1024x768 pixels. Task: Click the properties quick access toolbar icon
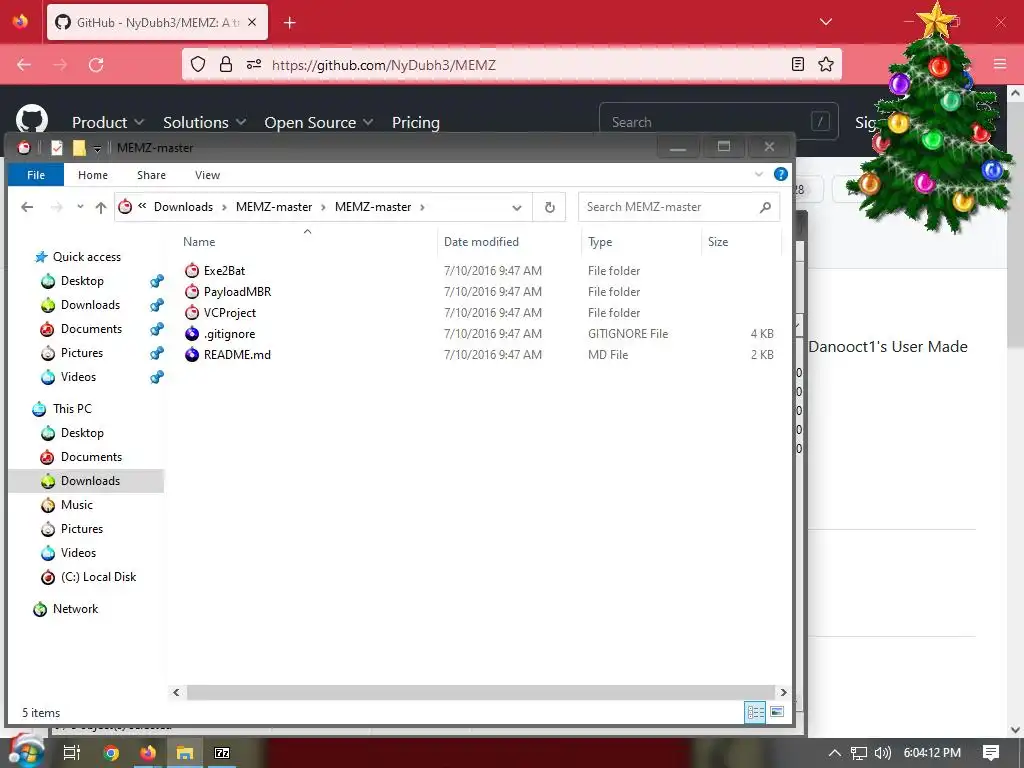pyautogui.click(x=57, y=148)
